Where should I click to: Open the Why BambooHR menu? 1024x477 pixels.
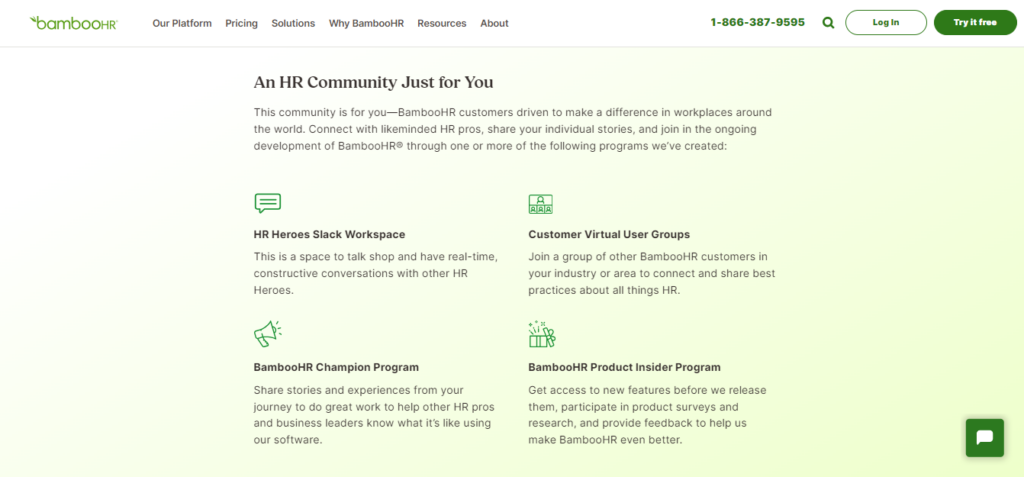coord(366,24)
